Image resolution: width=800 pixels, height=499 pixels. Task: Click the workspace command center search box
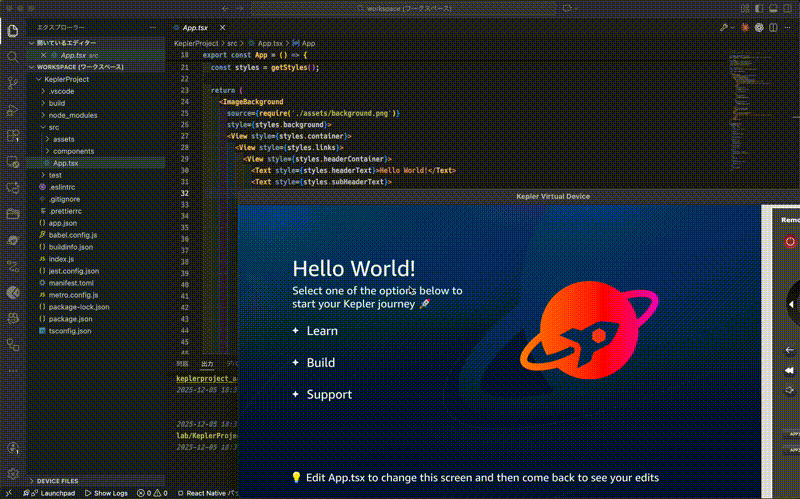coord(404,8)
